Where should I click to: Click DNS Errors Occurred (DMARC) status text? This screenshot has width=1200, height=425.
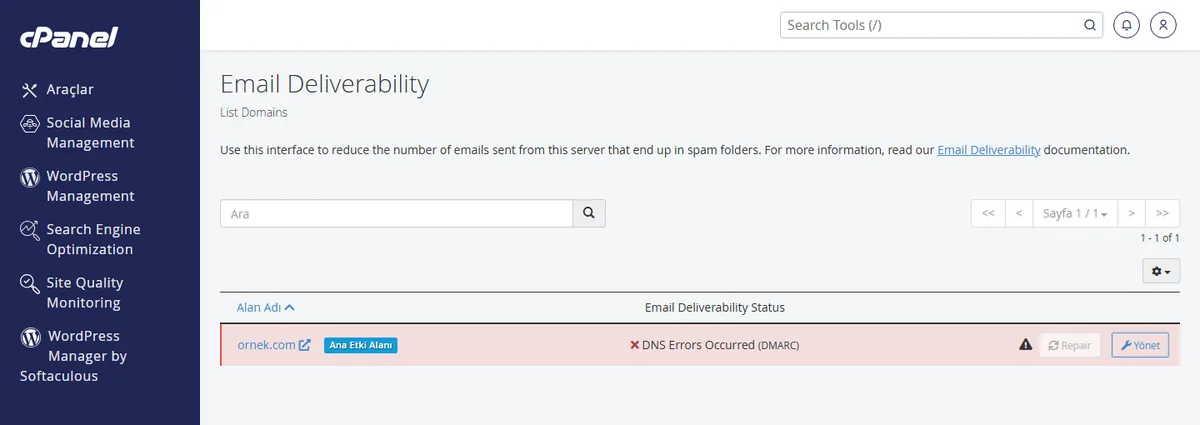point(720,345)
